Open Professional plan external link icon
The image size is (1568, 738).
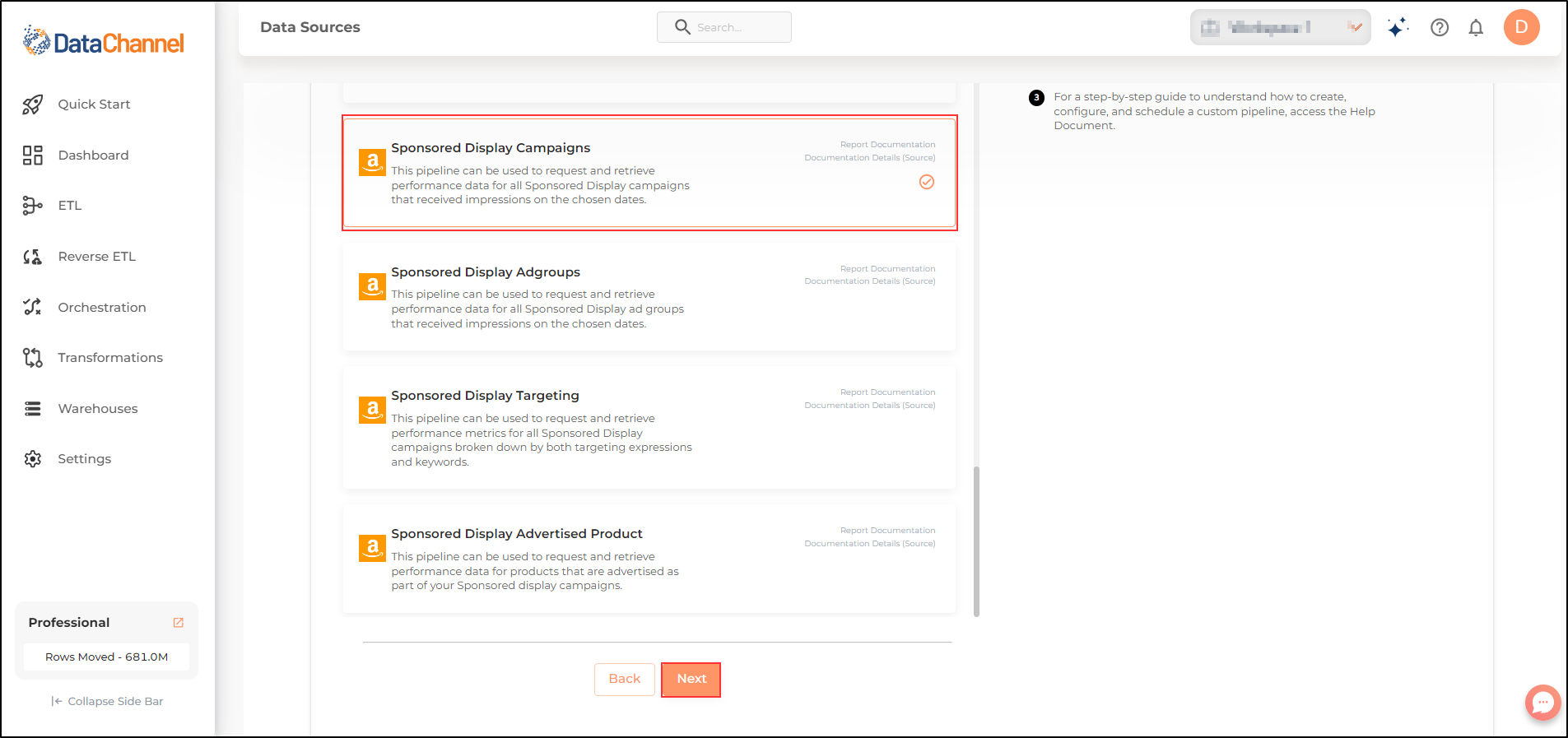(179, 623)
